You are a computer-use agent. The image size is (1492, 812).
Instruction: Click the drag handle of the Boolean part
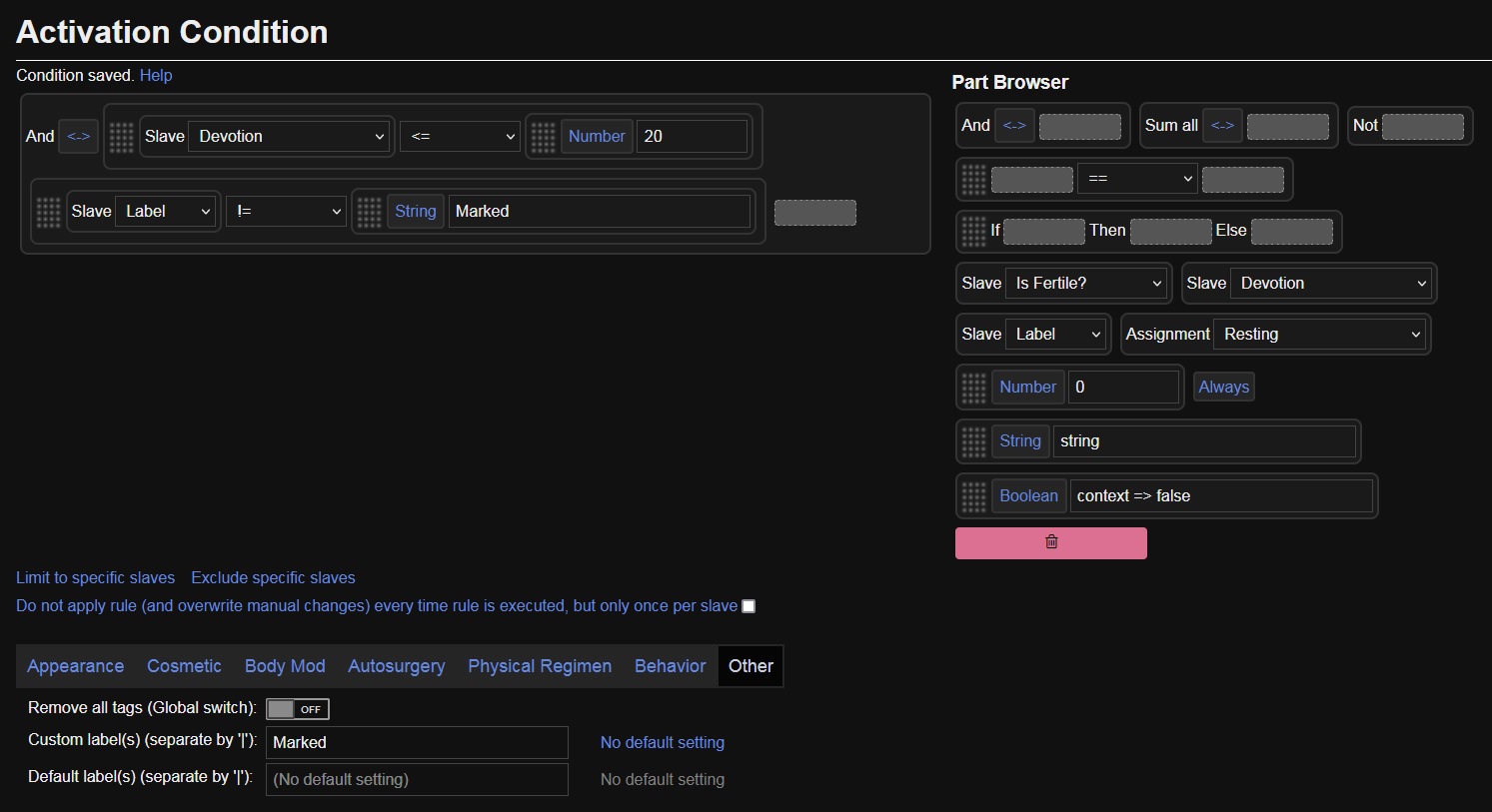(x=972, y=496)
